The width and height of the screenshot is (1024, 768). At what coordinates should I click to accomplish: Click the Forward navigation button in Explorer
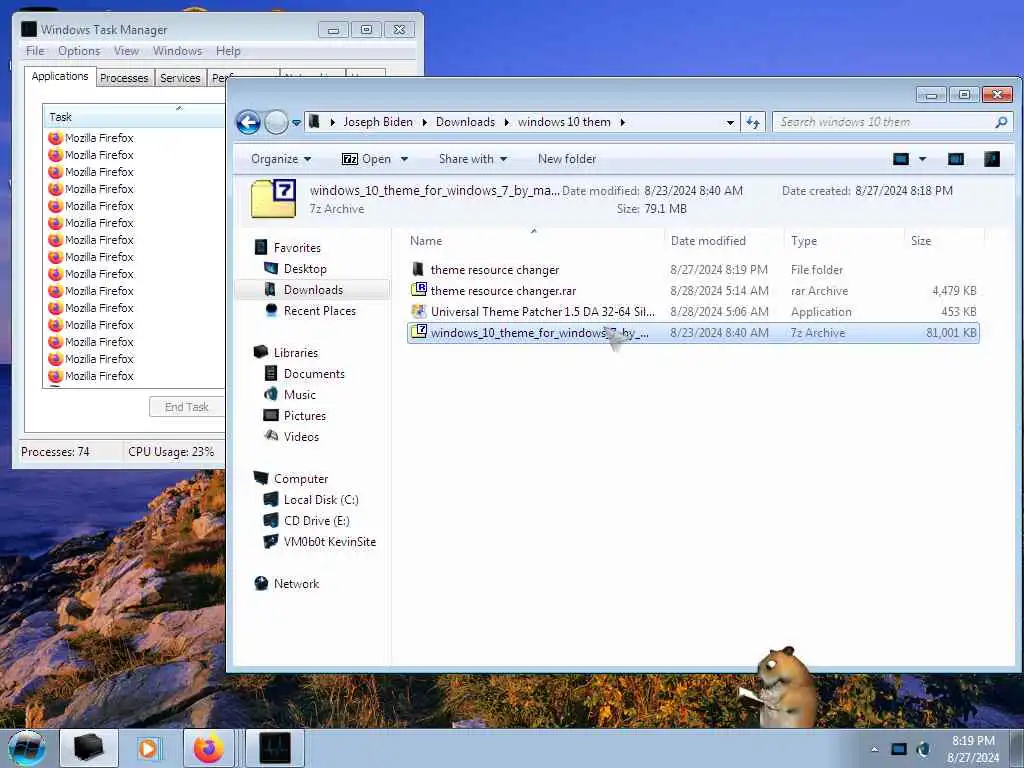[x=276, y=122]
